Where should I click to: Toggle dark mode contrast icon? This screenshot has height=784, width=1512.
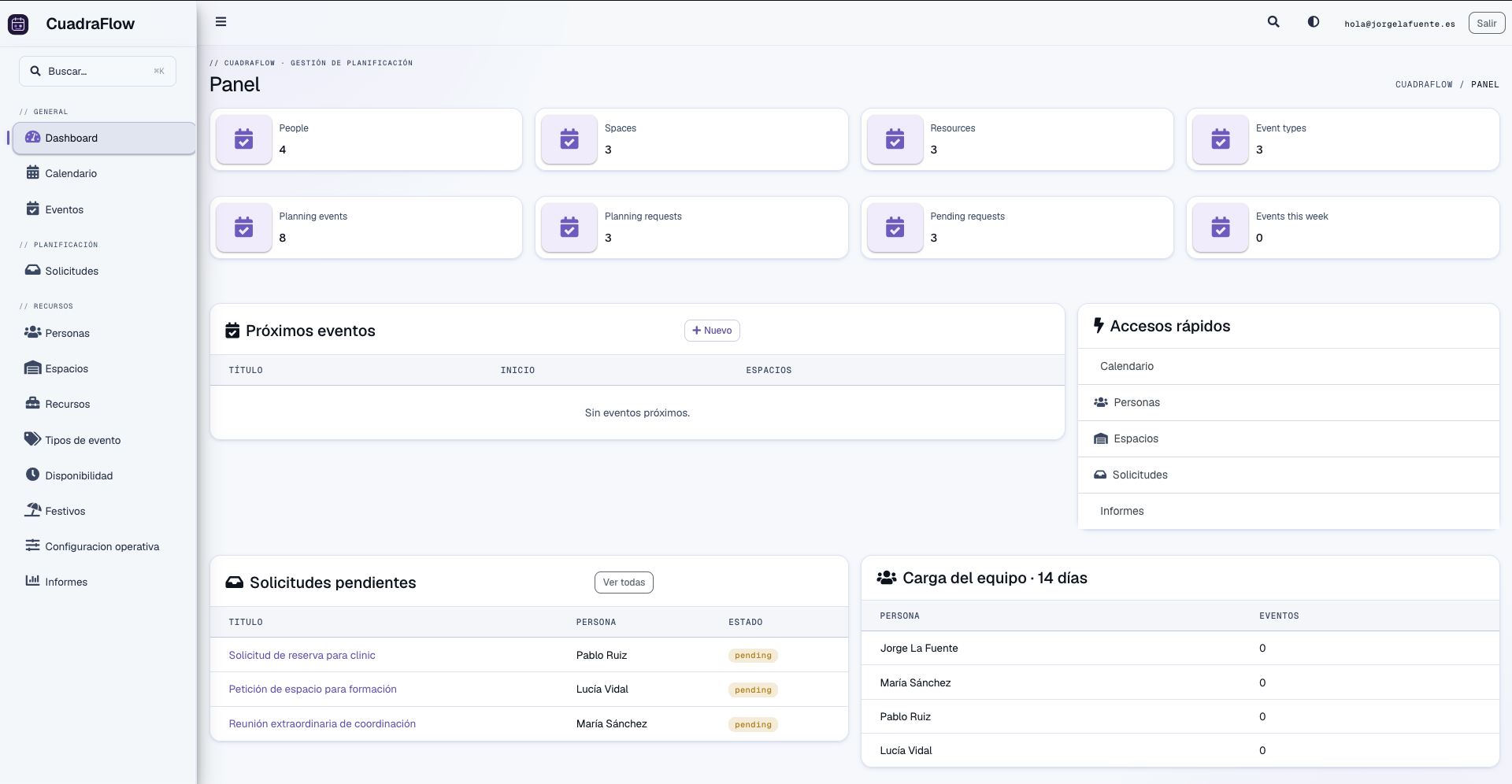pos(1314,22)
